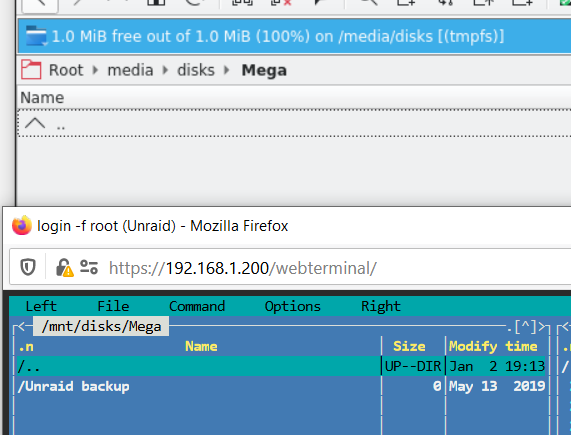The image size is (571, 435).
Task: Click the 'May 13 2019' modify time cell
Action: coord(497,386)
